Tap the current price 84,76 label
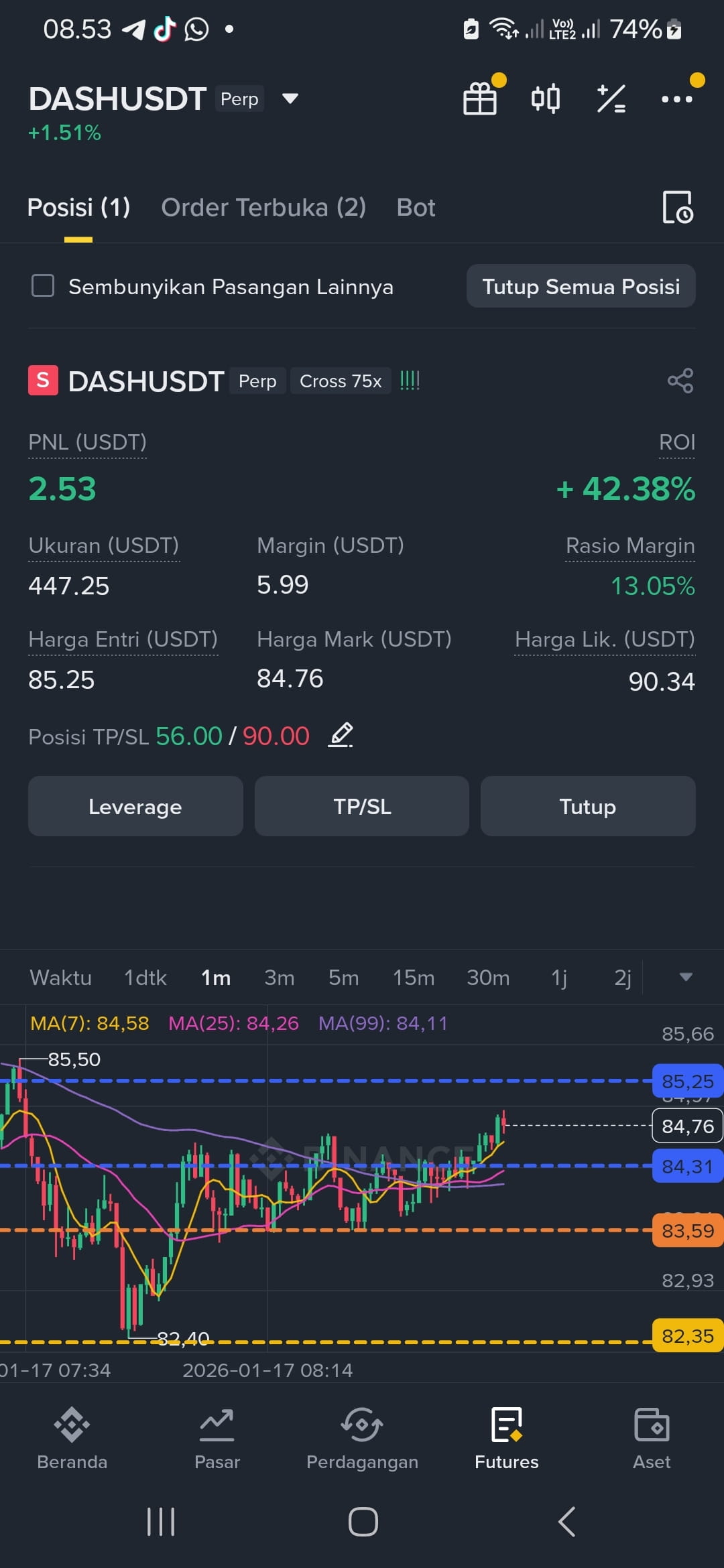 tap(688, 1126)
